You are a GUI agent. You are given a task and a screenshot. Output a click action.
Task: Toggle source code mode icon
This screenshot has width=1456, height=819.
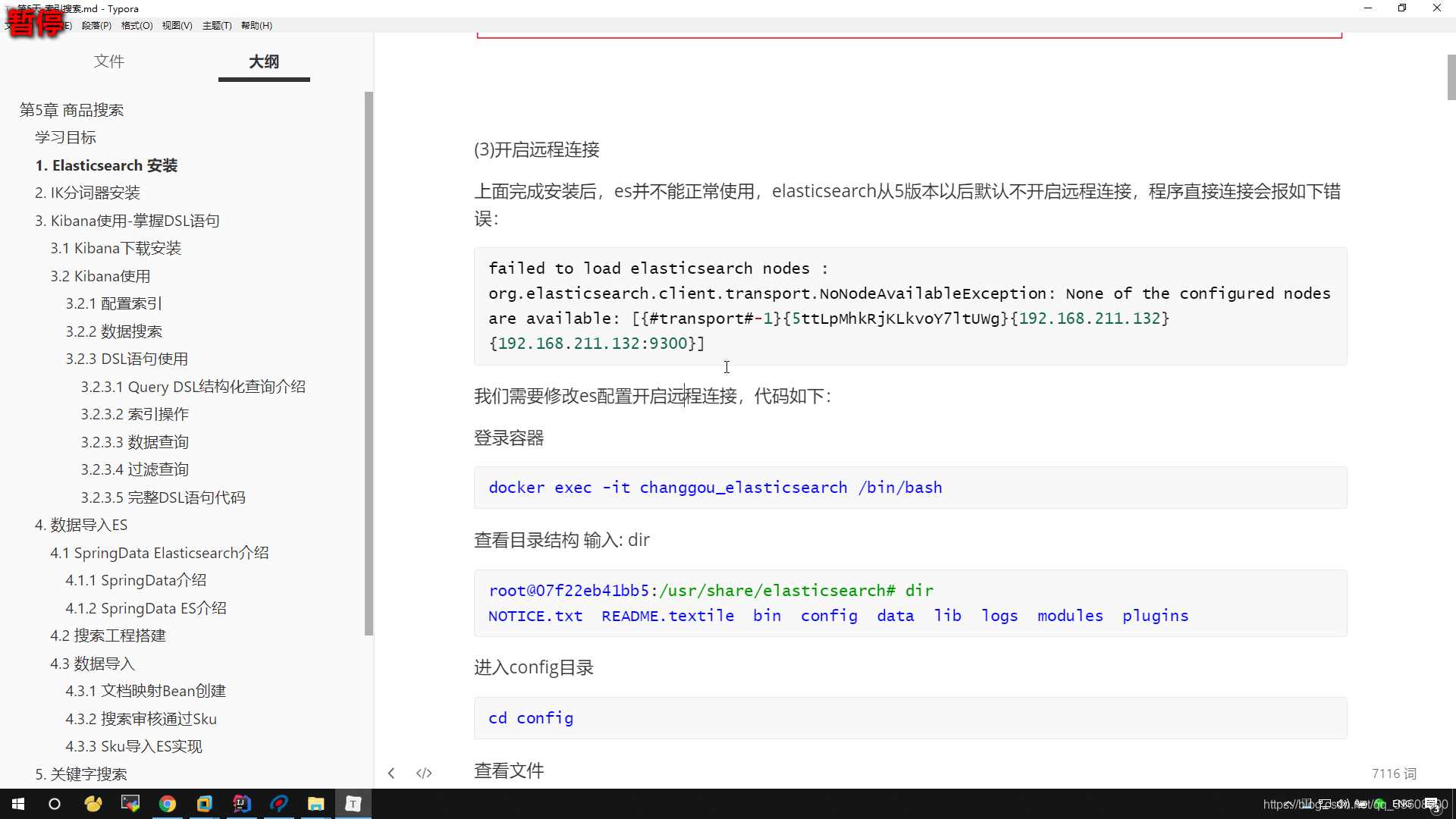click(x=424, y=773)
